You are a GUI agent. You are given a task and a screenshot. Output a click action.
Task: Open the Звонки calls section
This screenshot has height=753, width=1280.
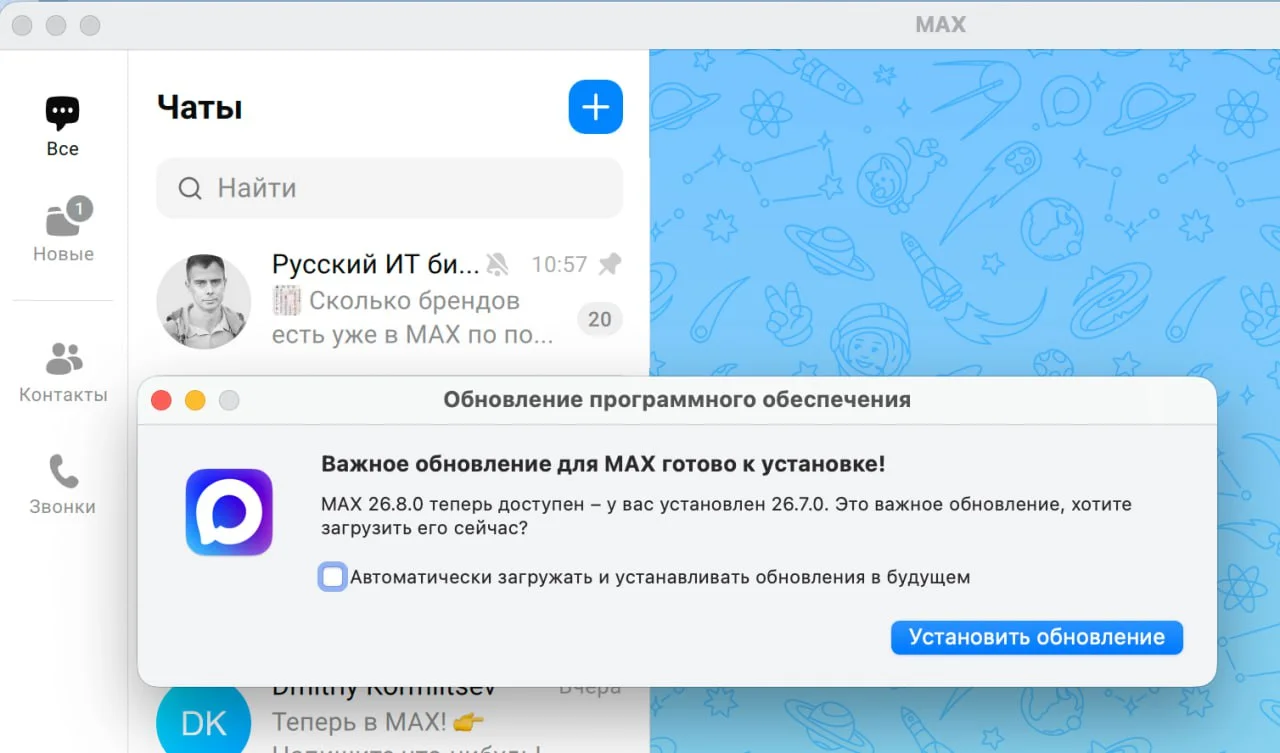(x=62, y=485)
